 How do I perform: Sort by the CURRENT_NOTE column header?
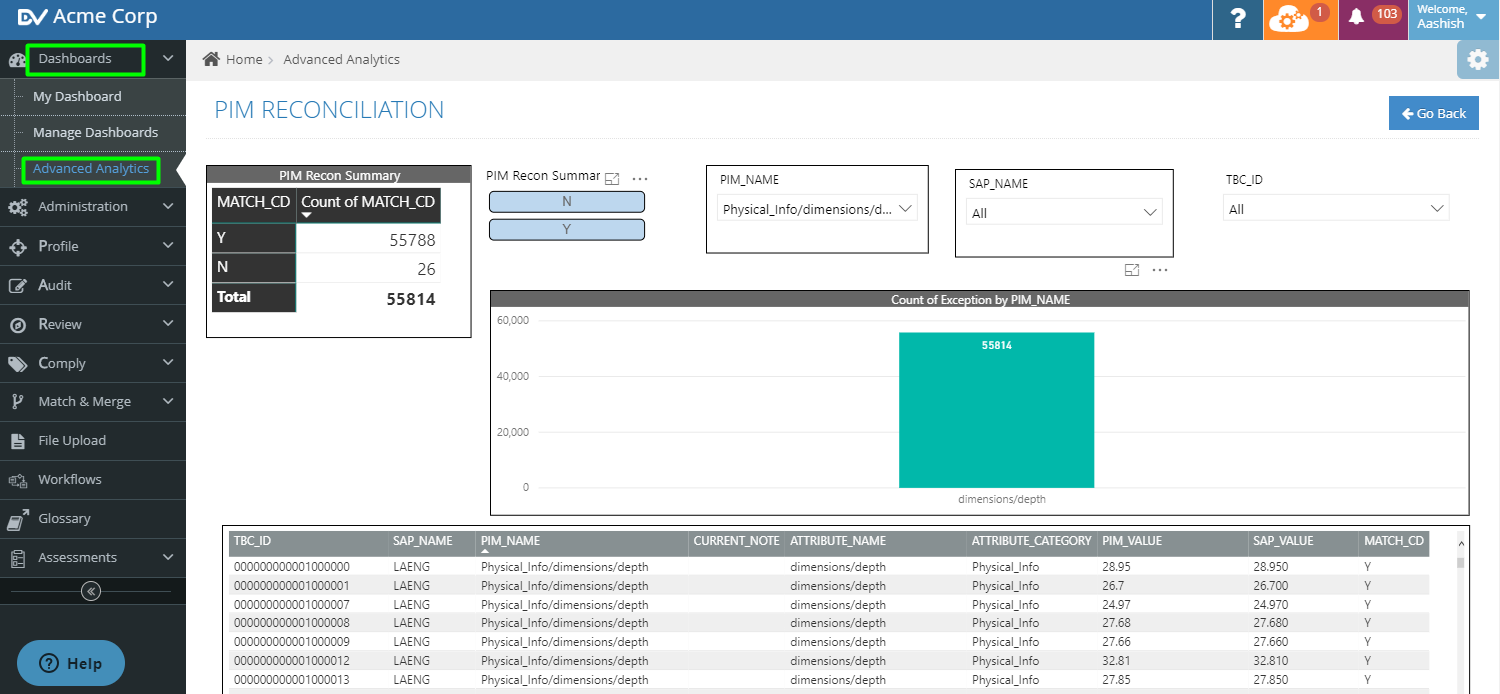736,541
